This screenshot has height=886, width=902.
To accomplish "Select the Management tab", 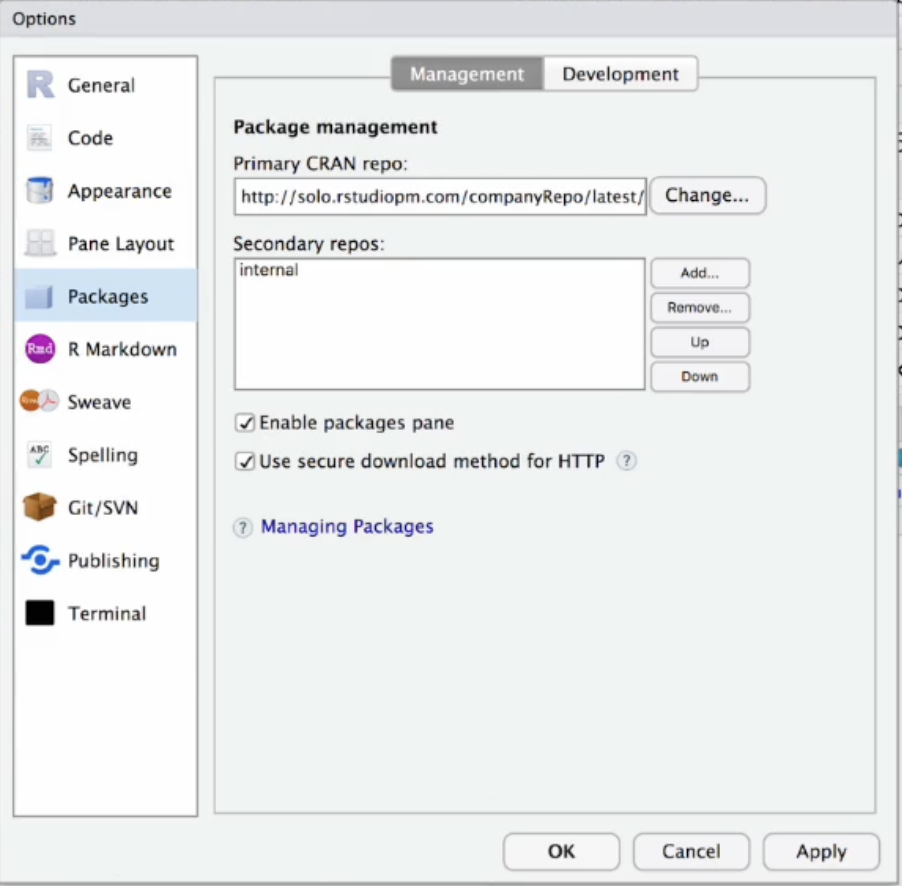I will point(467,74).
